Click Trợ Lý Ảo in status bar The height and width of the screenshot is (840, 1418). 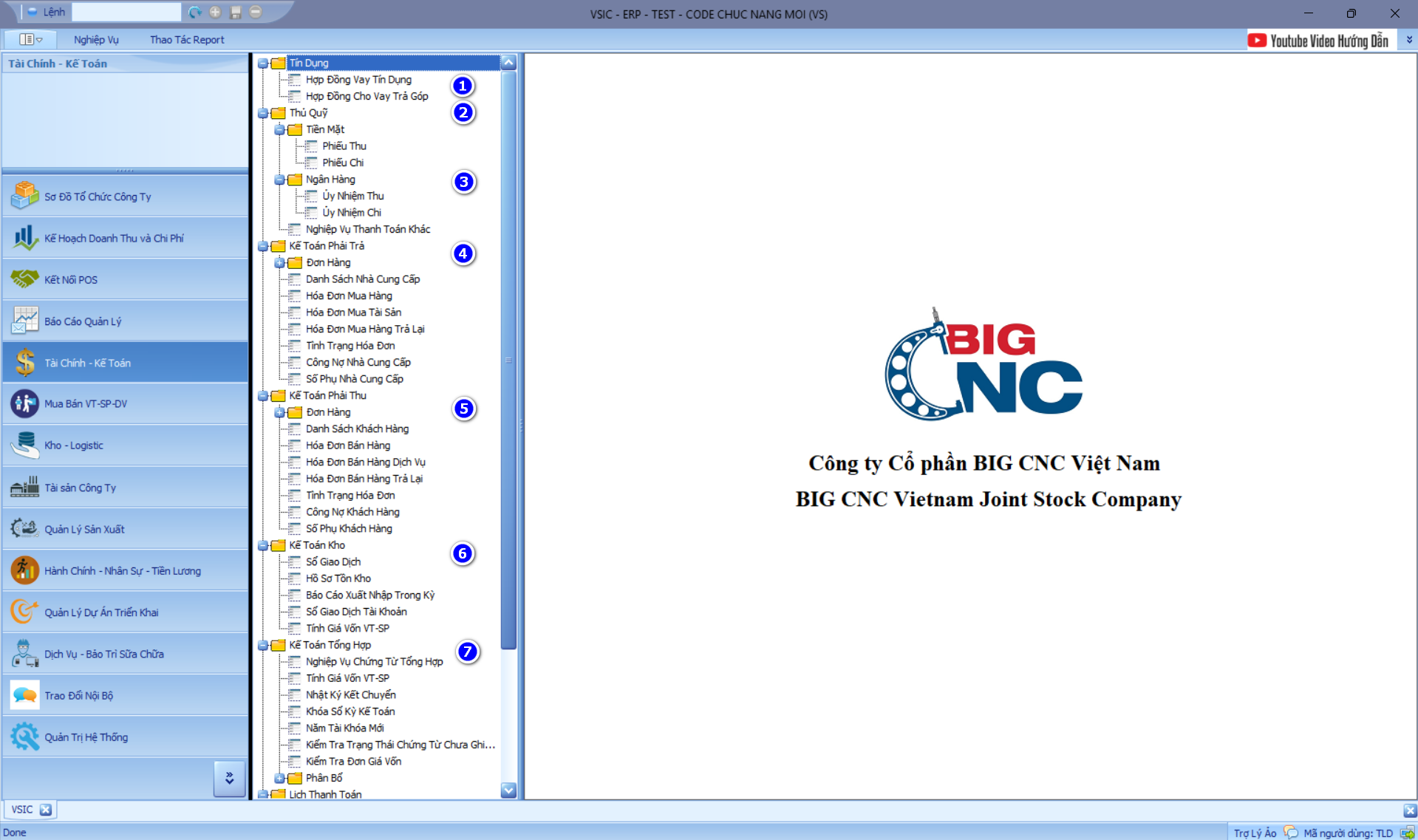tap(1255, 833)
